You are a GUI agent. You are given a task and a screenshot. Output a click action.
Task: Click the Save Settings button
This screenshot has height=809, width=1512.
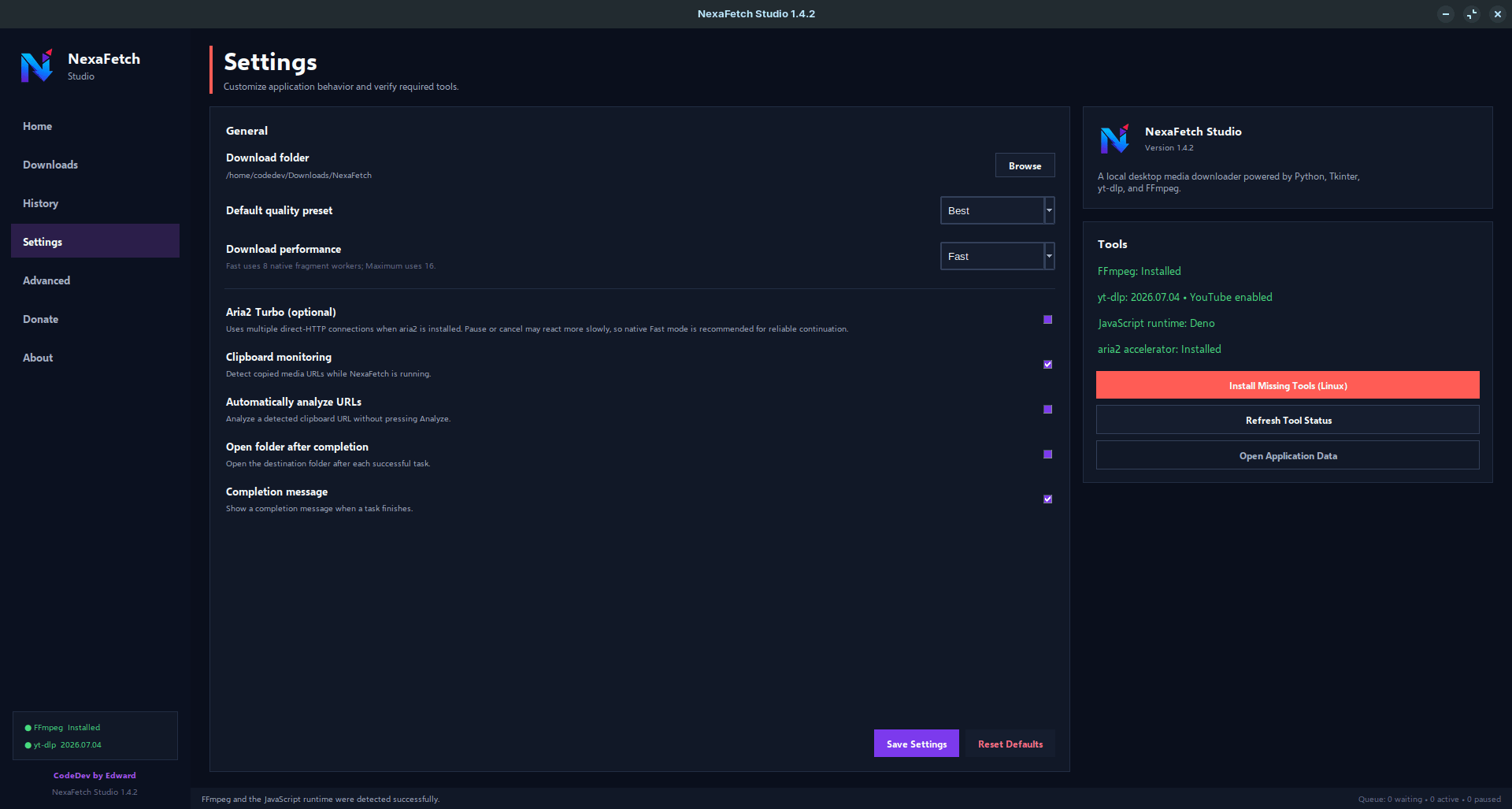[x=917, y=744]
